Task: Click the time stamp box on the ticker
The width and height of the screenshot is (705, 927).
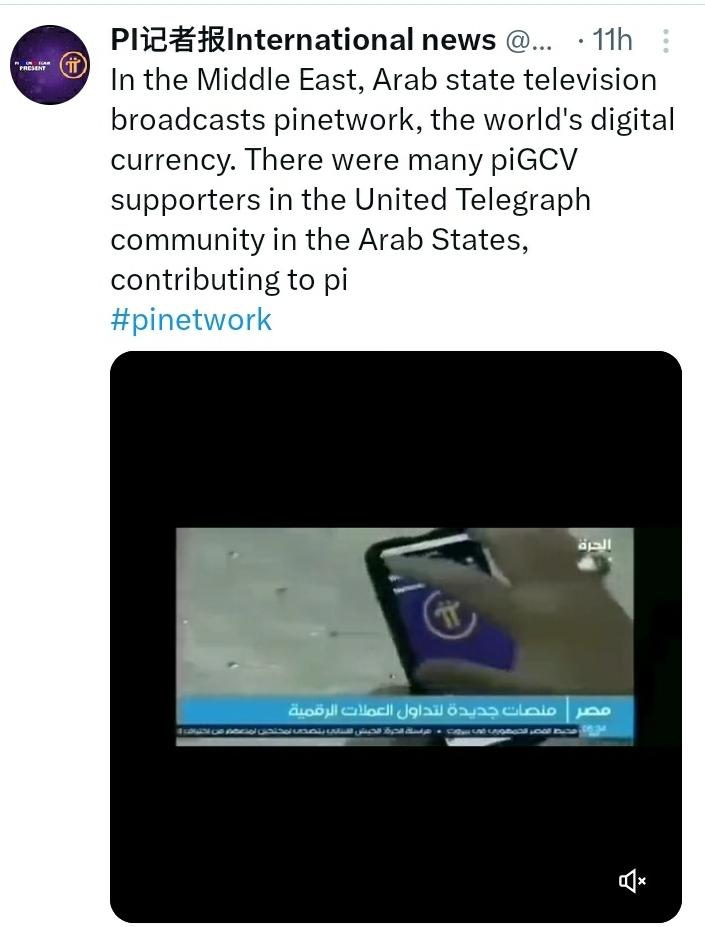Action: tap(593, 730)
